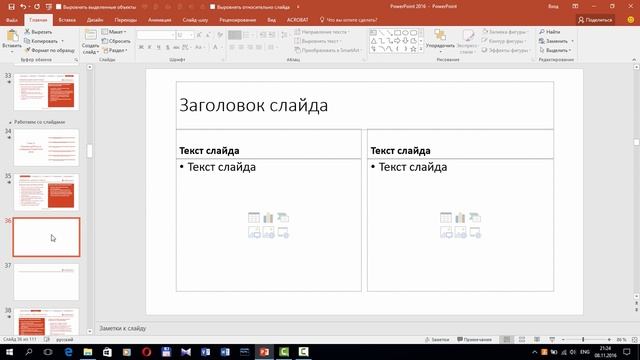Open the Insert (Вставка) tab

pos(67,20)
